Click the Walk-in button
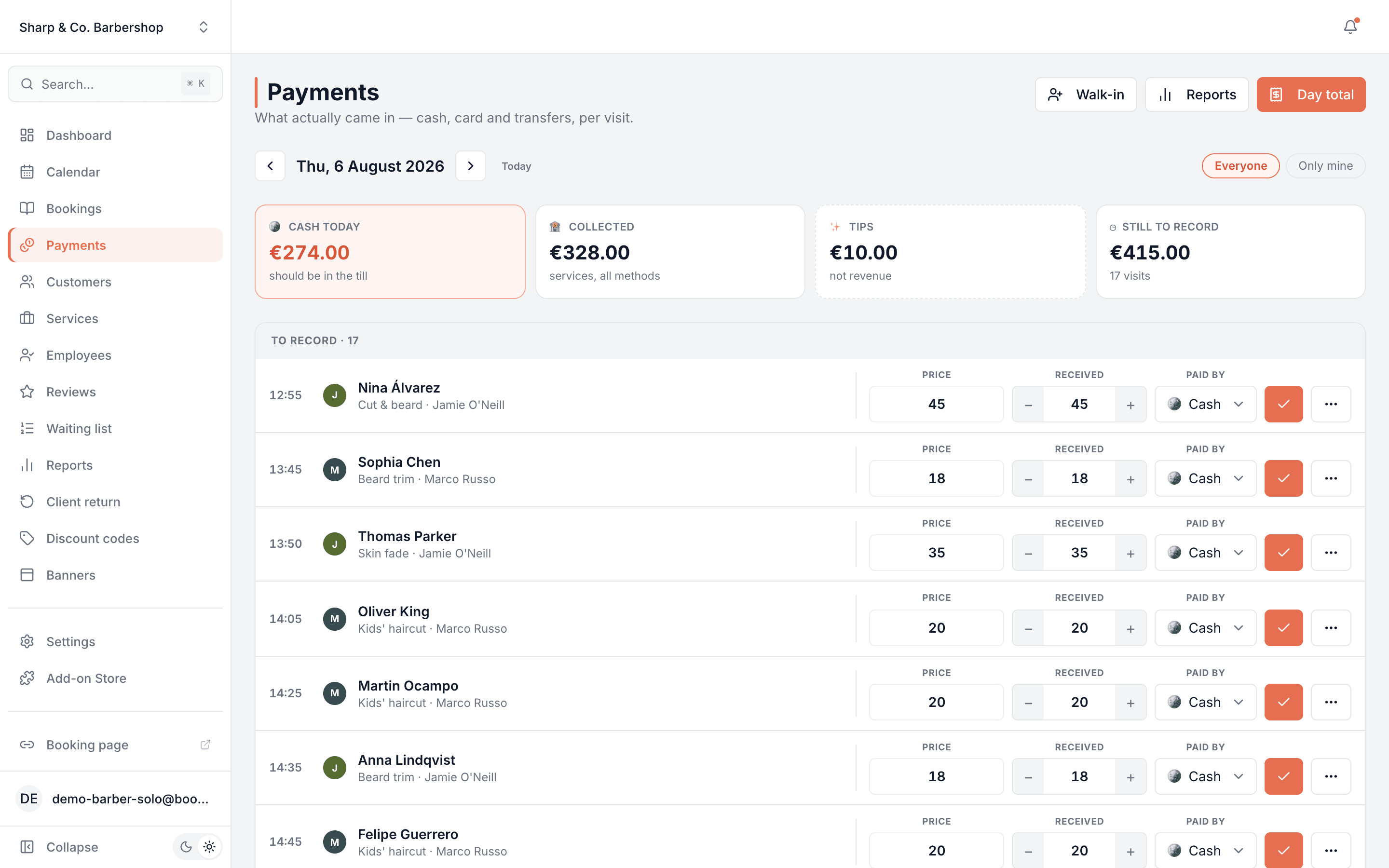 pyautogui.click(x=1085, y=95)
